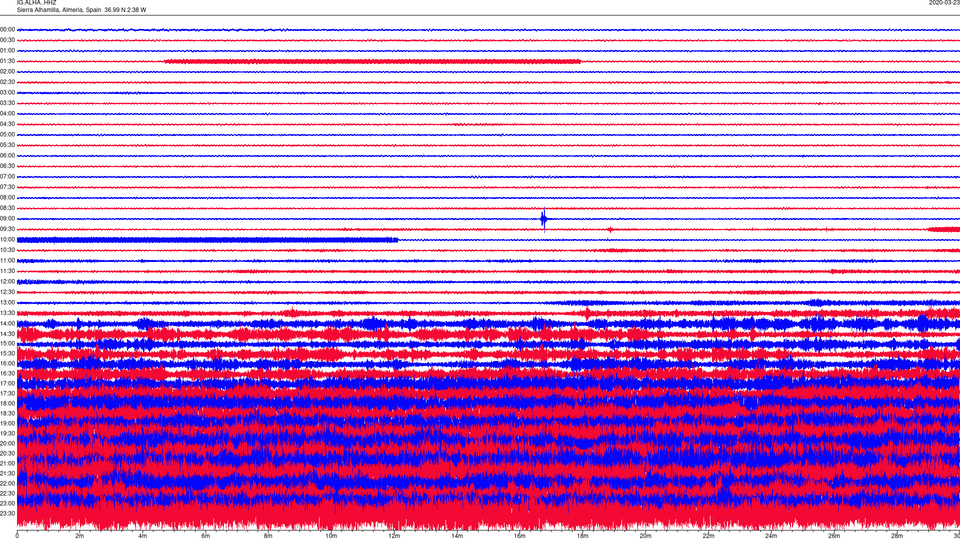This screenshot has height=540, width=960.
Task: Click the 28m tick on the minute axis
Action: pyautogui.click(x=897, y=536)
